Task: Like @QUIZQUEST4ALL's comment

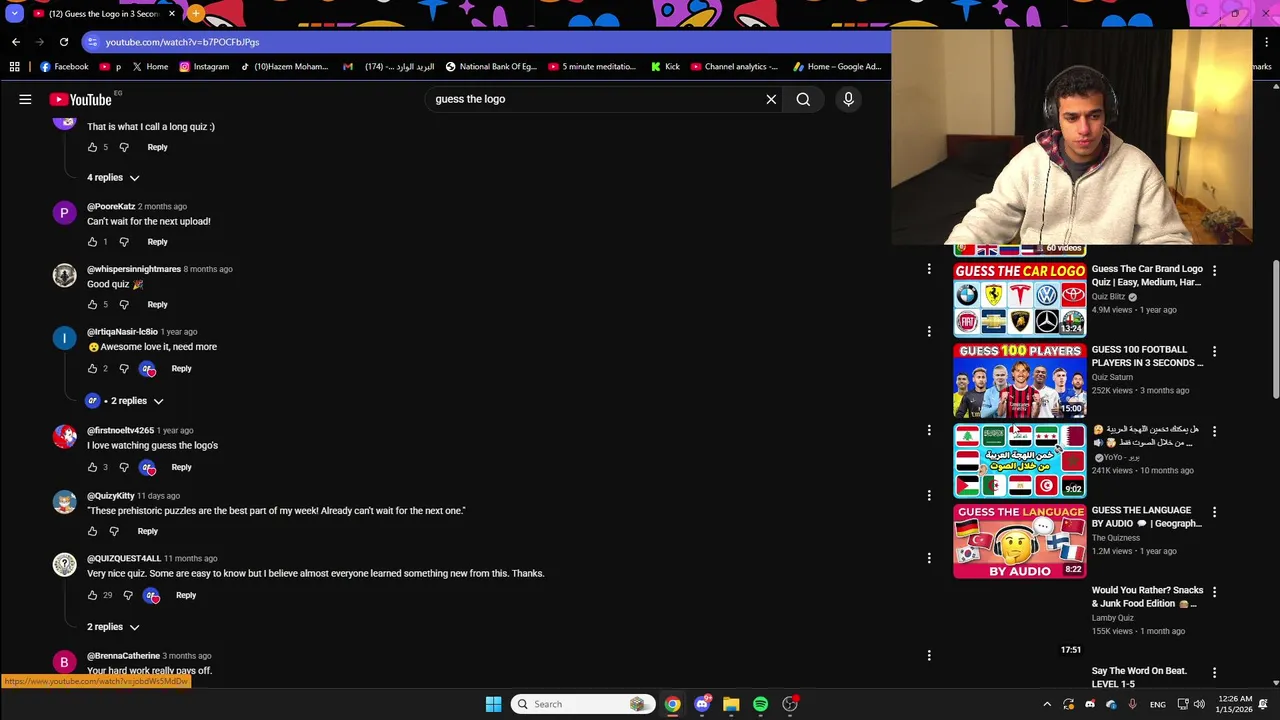Action: 92,595
